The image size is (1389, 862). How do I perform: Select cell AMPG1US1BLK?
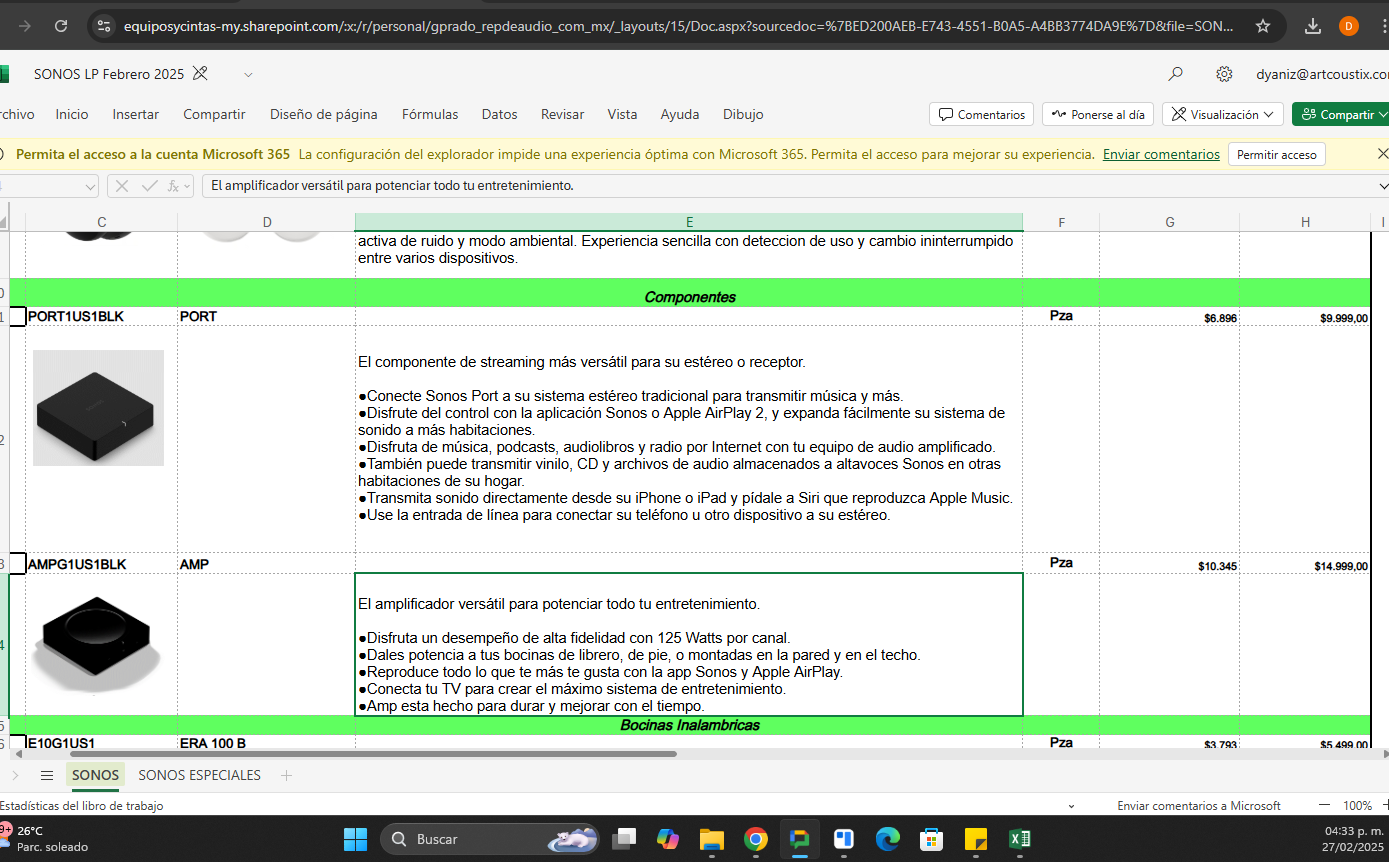(x=101, y=564)
